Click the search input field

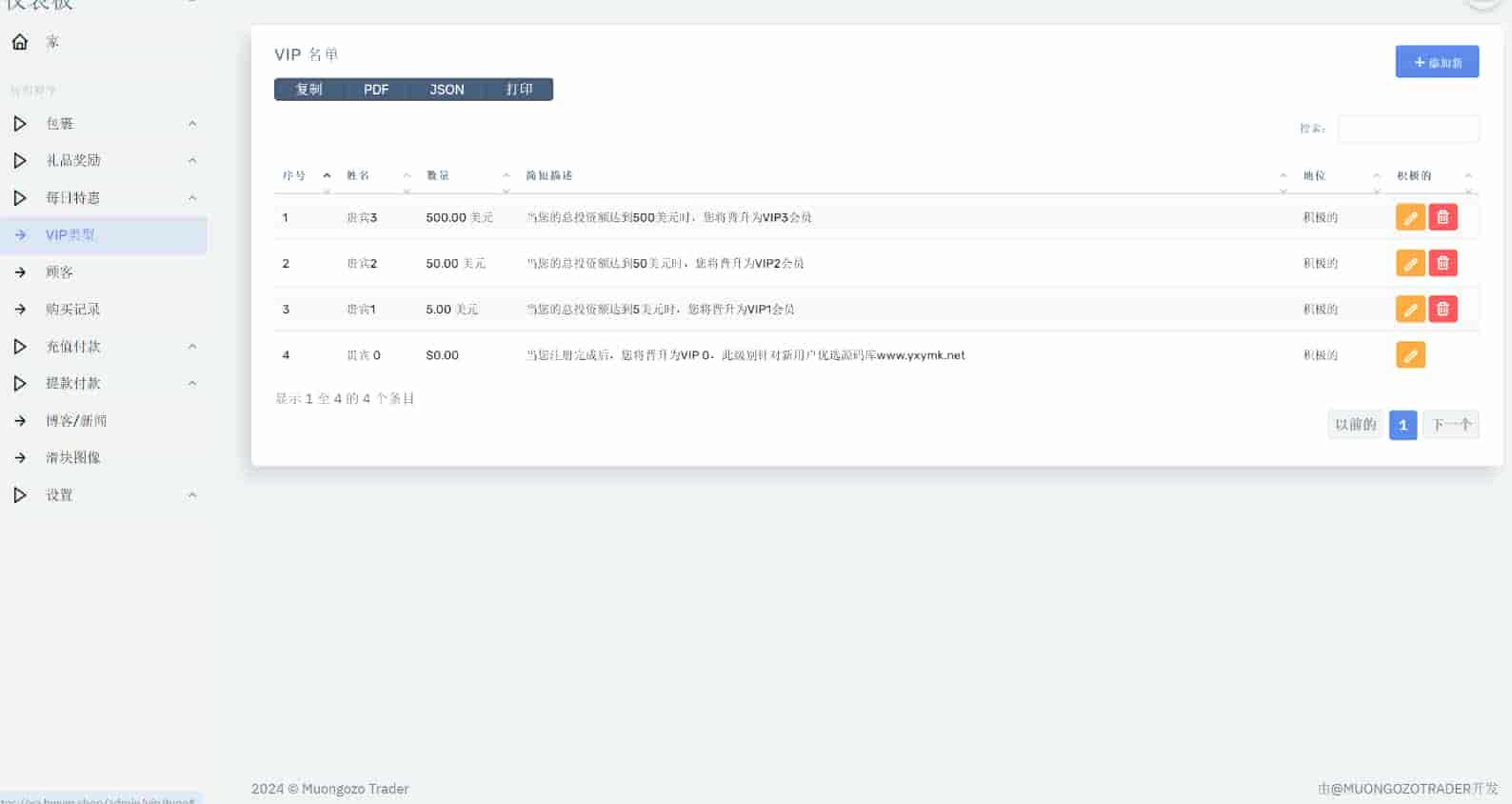tap(1407, 129)
